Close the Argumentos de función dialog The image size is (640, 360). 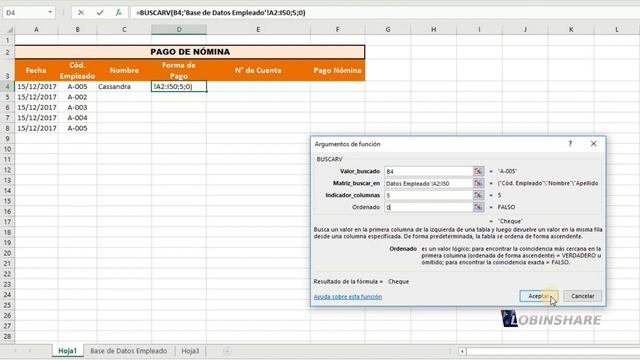tap(593, 144)
